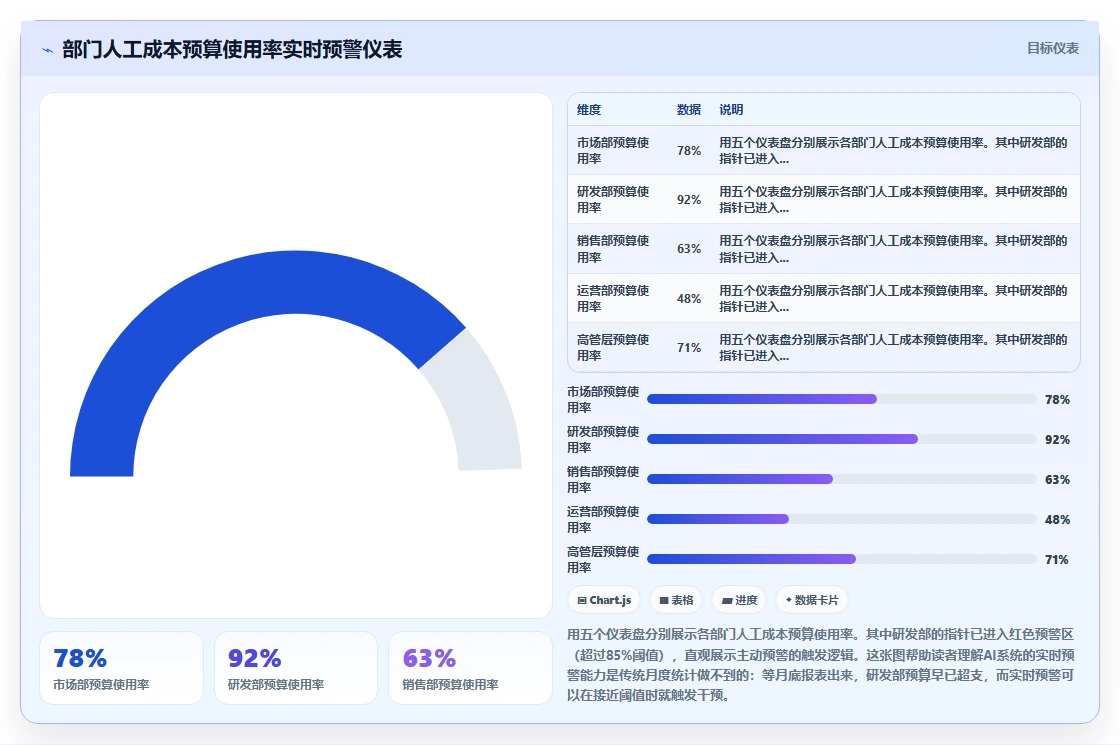Viewport: 1120px width, 745px height.
Task: Select the 数据卡片 tag chip
Action: (812, 600)
